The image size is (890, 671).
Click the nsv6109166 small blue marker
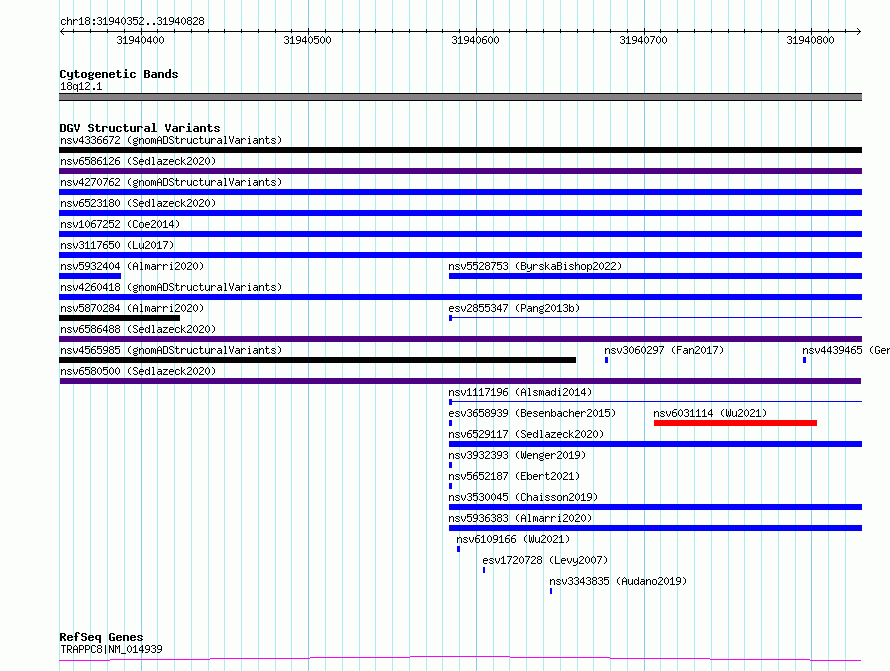tap(459, 549)
